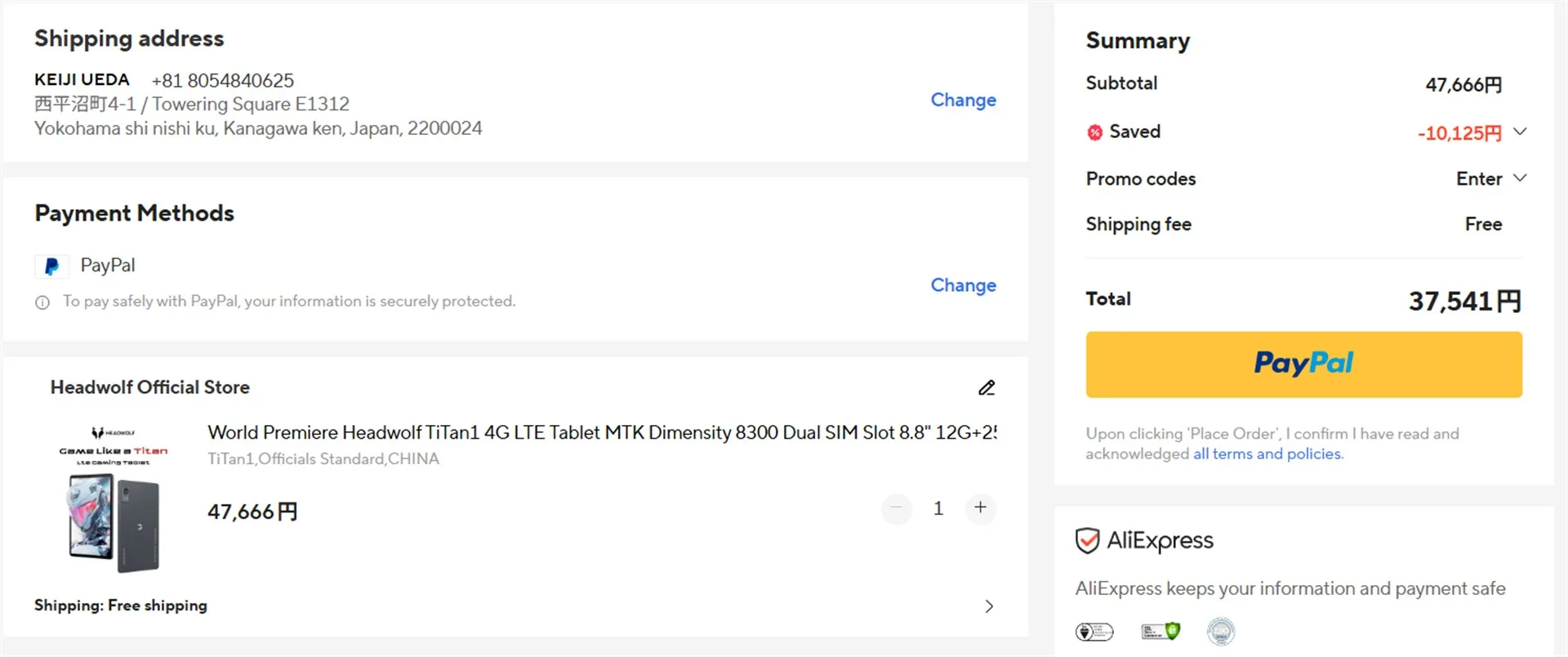Viewport: 1568px width, 657px height.
Task: Decrease tablet quantity with minus button
Action: (896, 508)
